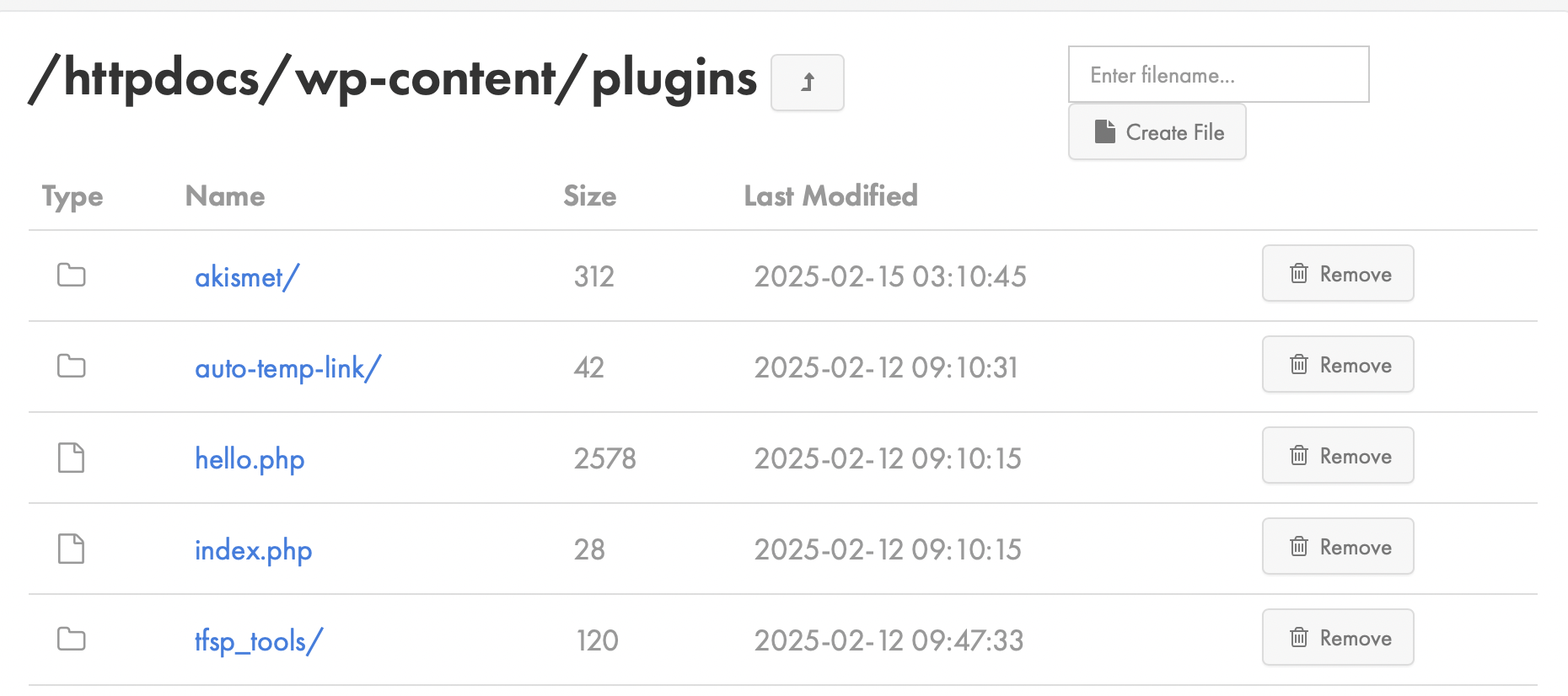Remove the tfsp_tools folder
The width and height of the screenshot is (1568, 696).
[1338, 638]
